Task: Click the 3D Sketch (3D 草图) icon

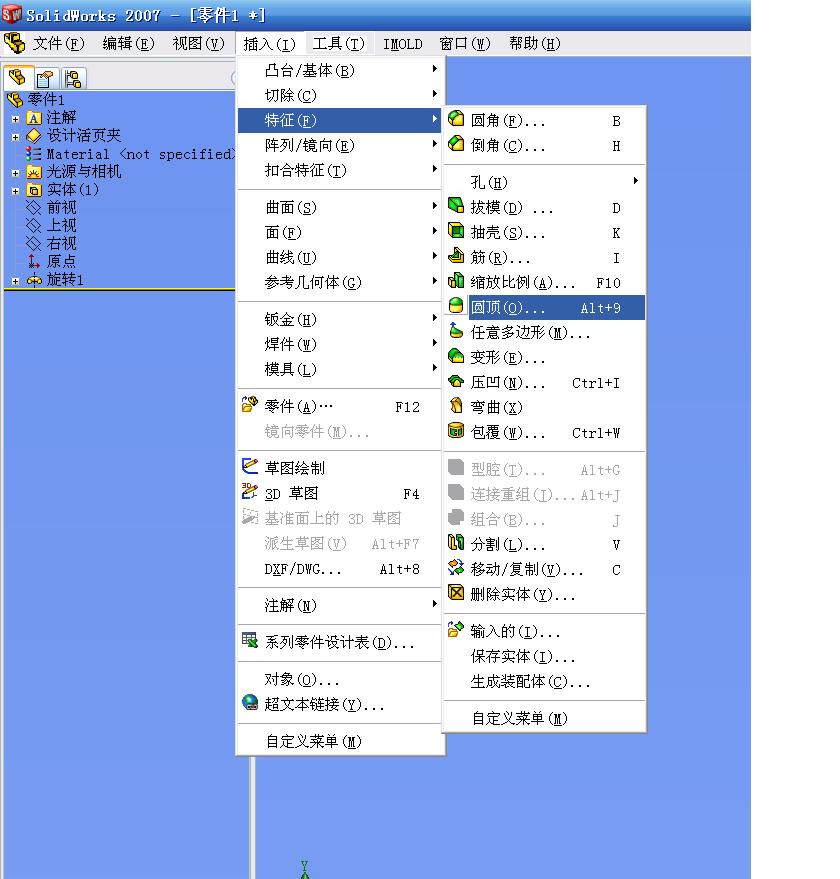Action: point(250,491)
